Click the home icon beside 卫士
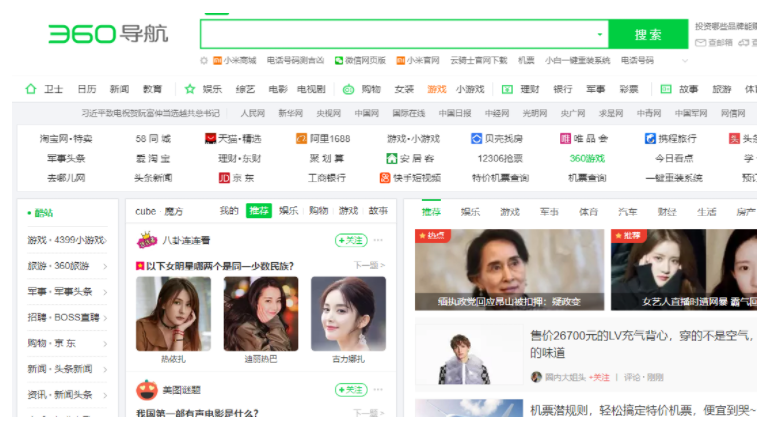Screen dimensions: 773x427 click(31, 89)
